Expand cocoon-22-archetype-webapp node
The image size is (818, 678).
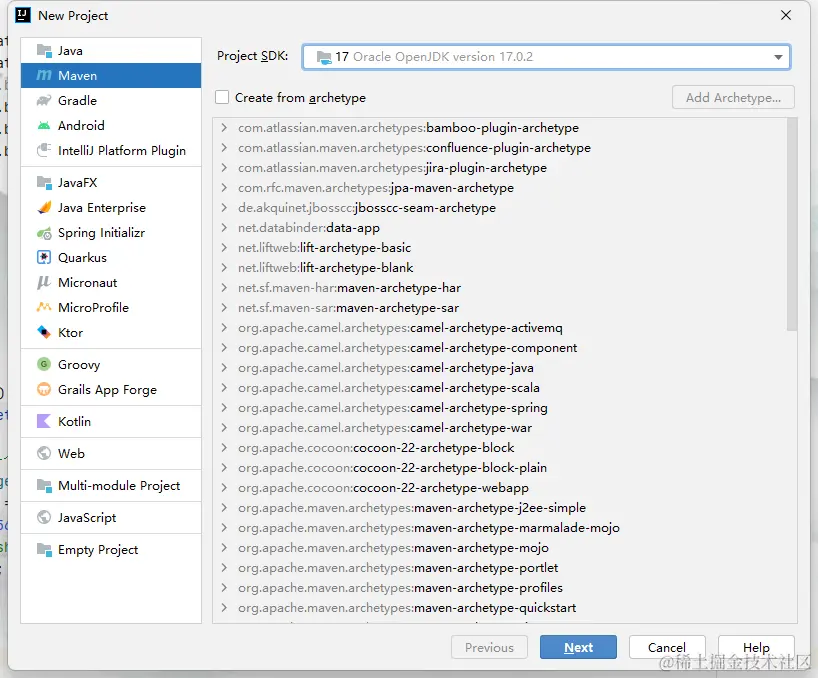pyautogui.click(x=224, y=488)
